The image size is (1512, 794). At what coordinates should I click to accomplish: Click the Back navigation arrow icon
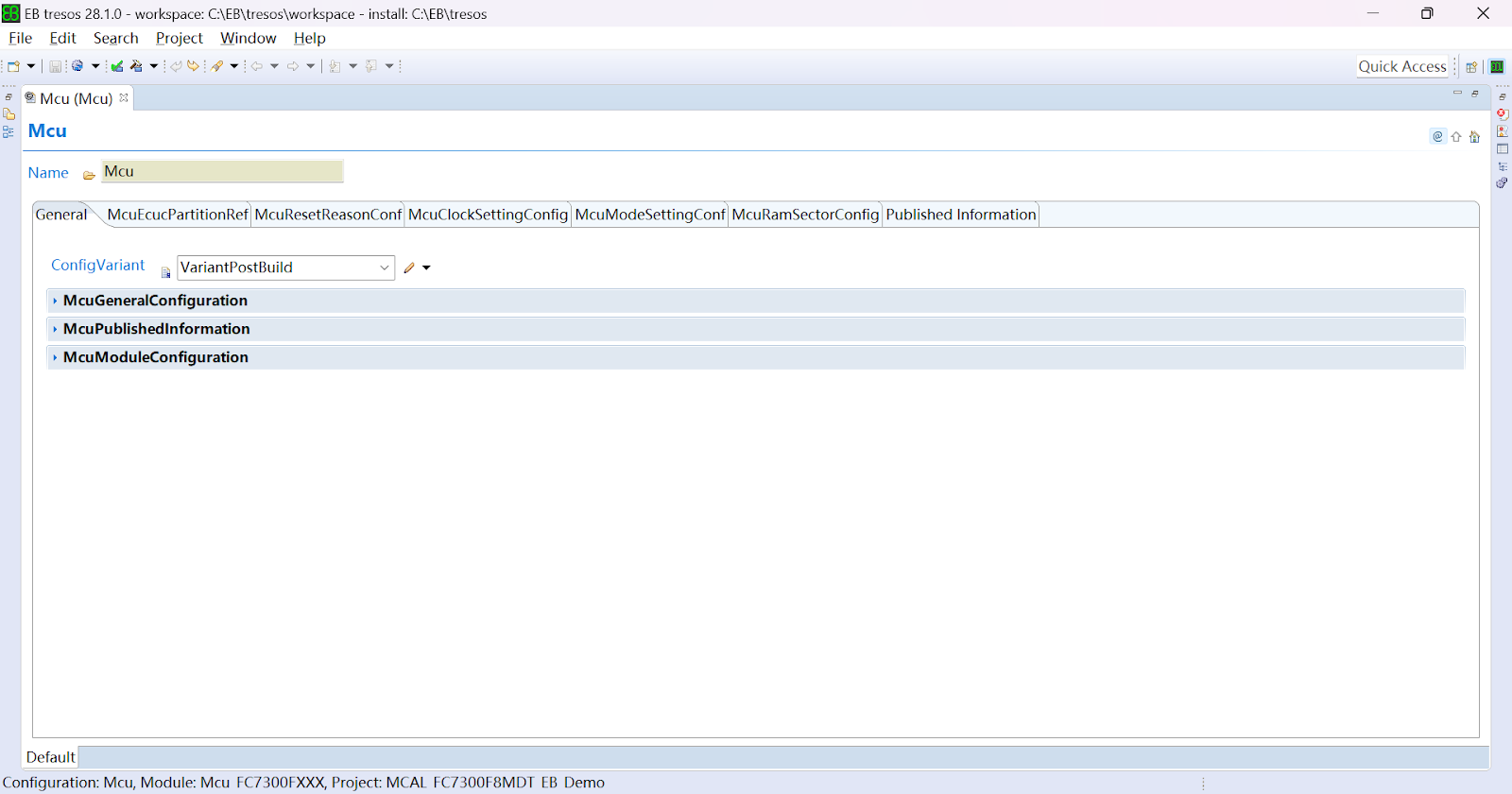pos(257,66)
